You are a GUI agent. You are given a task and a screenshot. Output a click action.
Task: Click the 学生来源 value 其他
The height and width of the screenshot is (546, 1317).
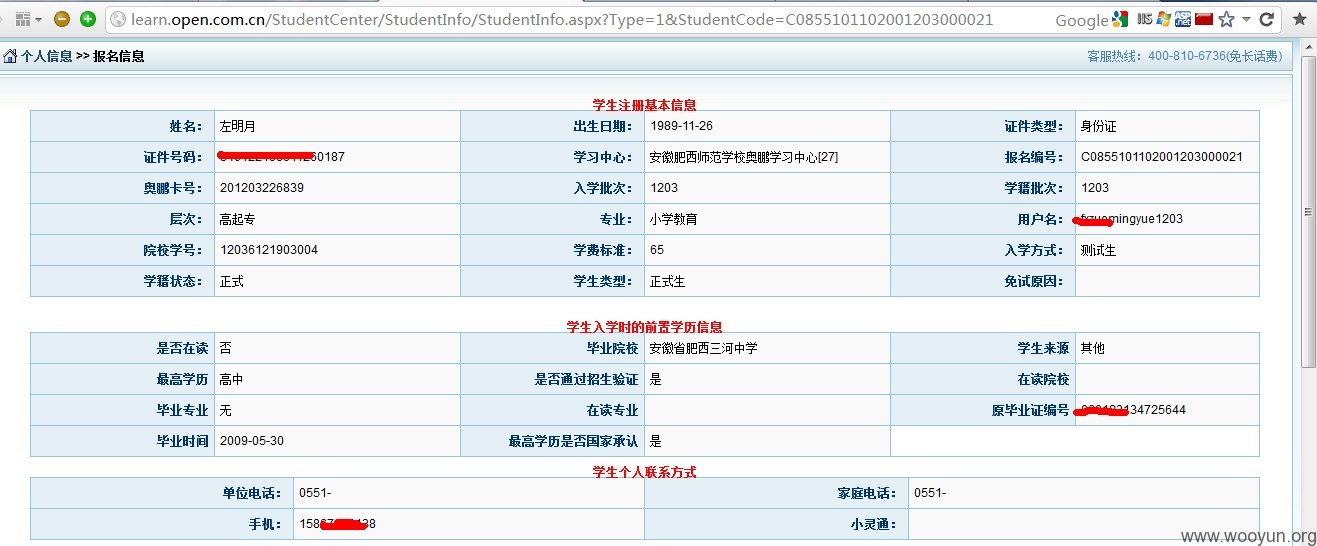click(x=1092, y=348)
